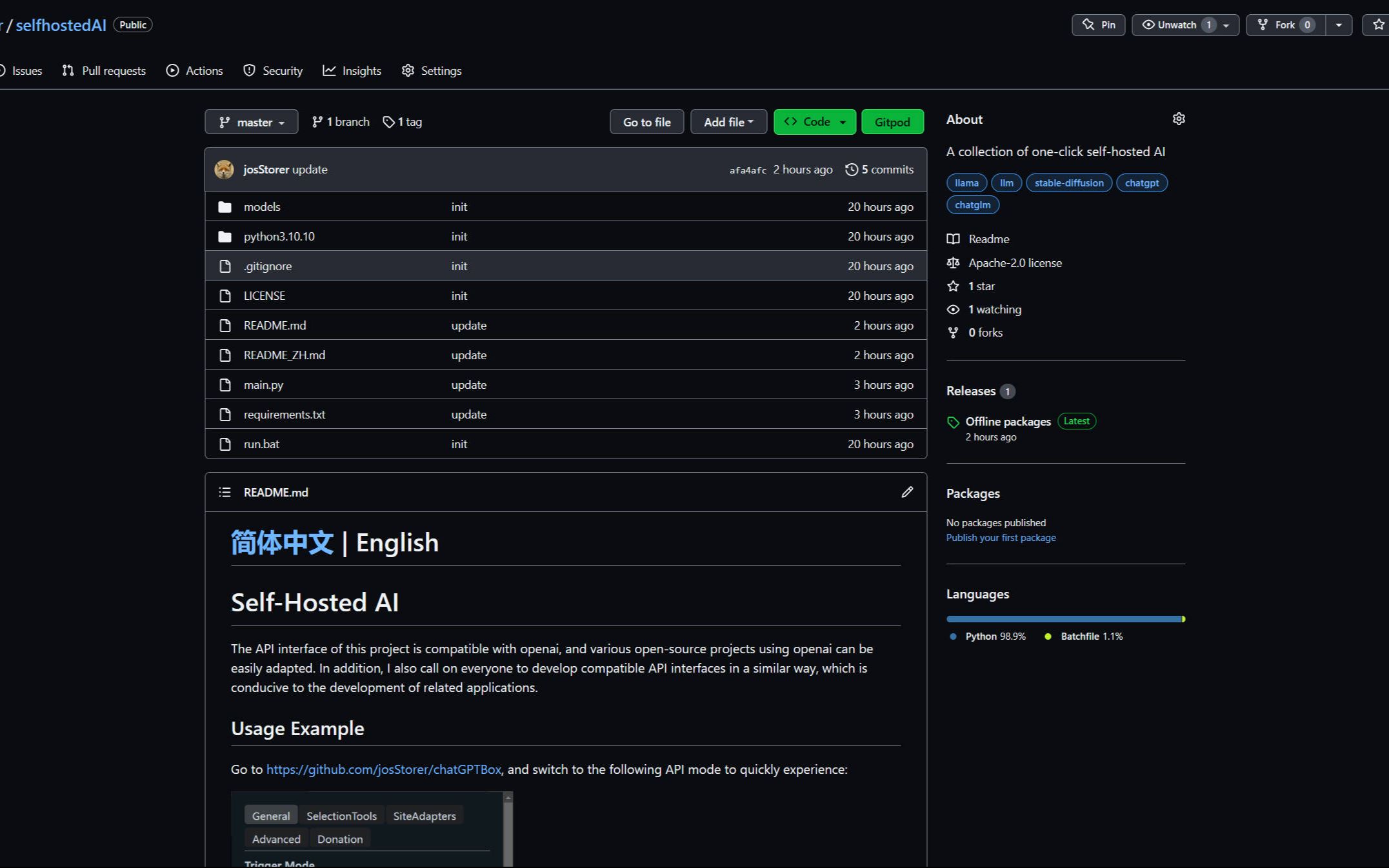This screenshot has width=1389, height=868.
Task: Star the repository with star button
Action: [1377, 25]
